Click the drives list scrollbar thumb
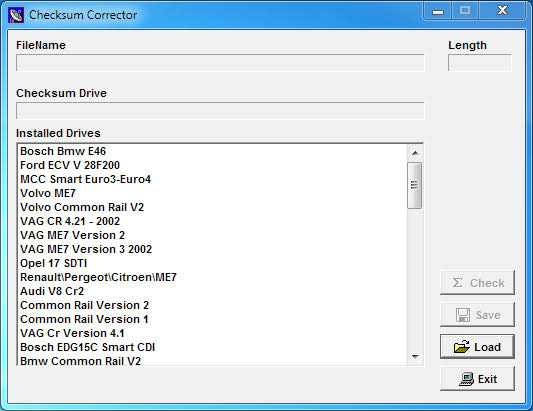Screen dimensions: 533x411 click(415, 185)
